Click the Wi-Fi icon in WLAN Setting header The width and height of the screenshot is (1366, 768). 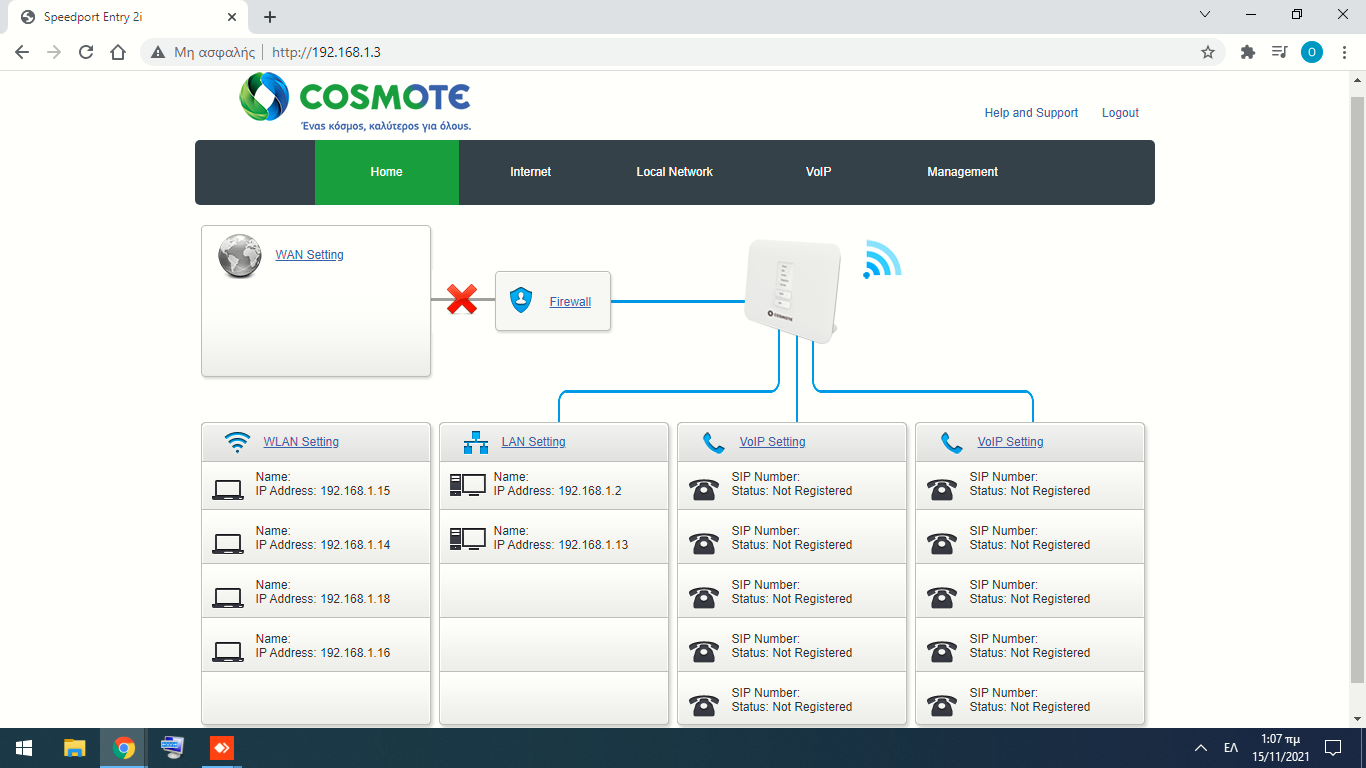(x=237, y=442)
